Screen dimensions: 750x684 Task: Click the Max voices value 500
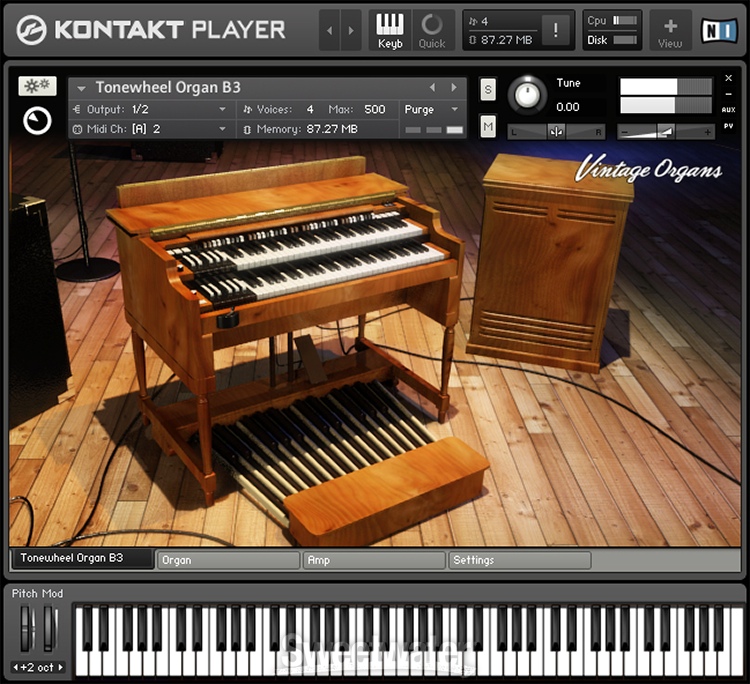[375, 110]
